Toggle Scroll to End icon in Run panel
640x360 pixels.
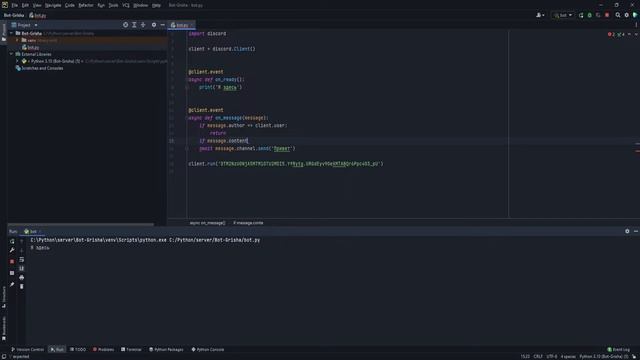[x=22, y=268]
